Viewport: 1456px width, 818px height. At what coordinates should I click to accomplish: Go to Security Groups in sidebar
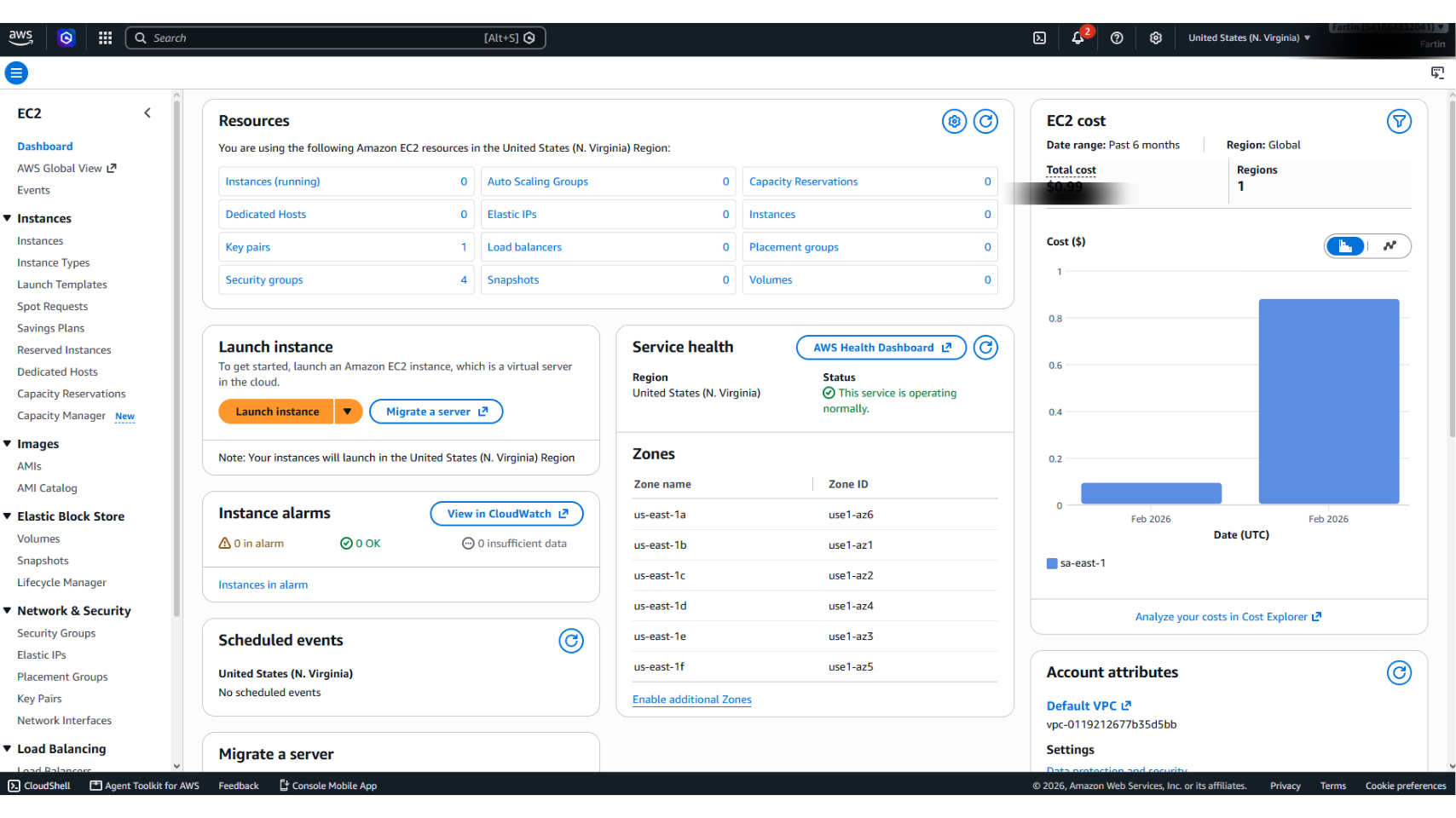[56, 633]
